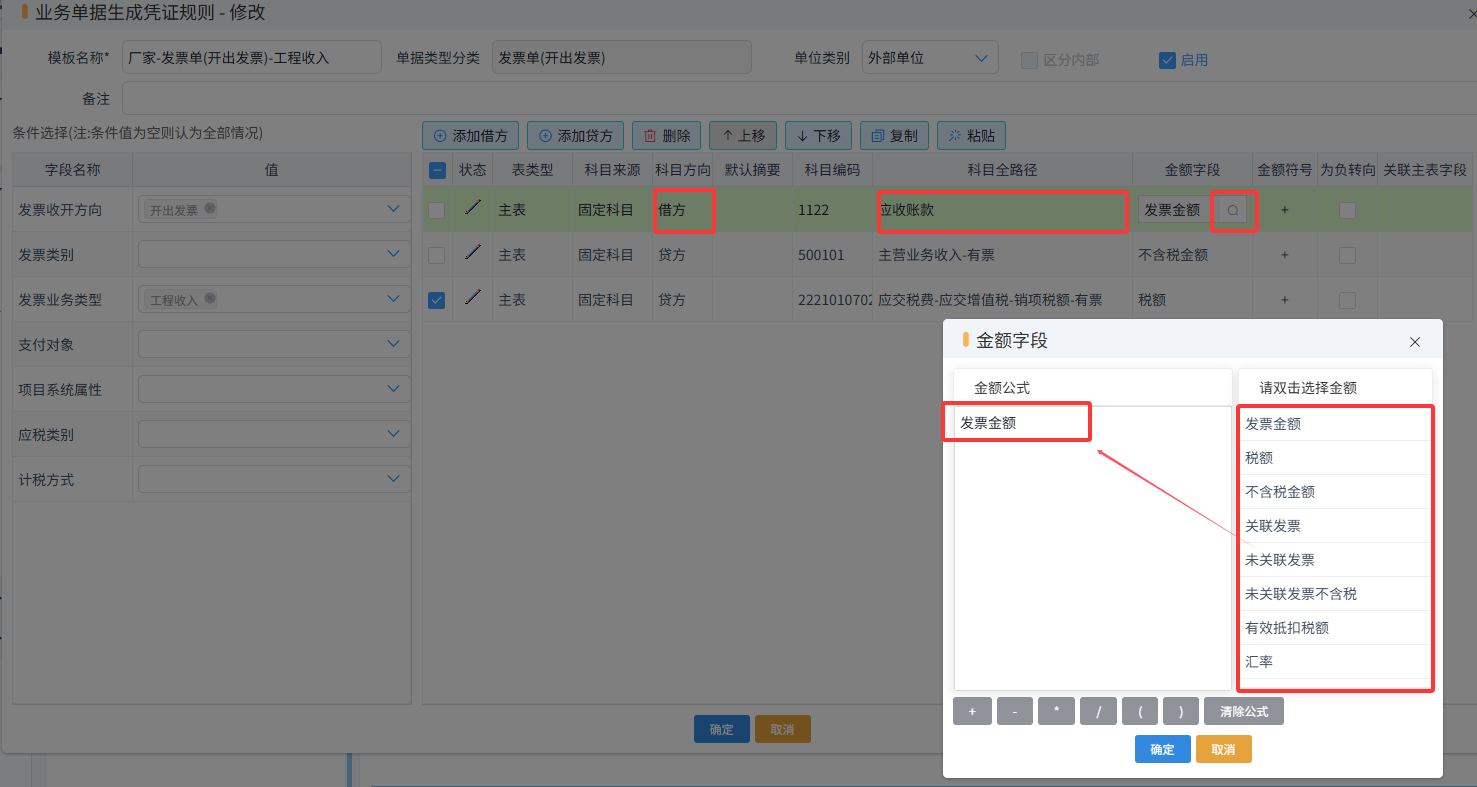Toggle 为负转向 checkbox in 应收账款 row
The height and width of the screenshot is (787, 1477).
tap(1347, 210)
